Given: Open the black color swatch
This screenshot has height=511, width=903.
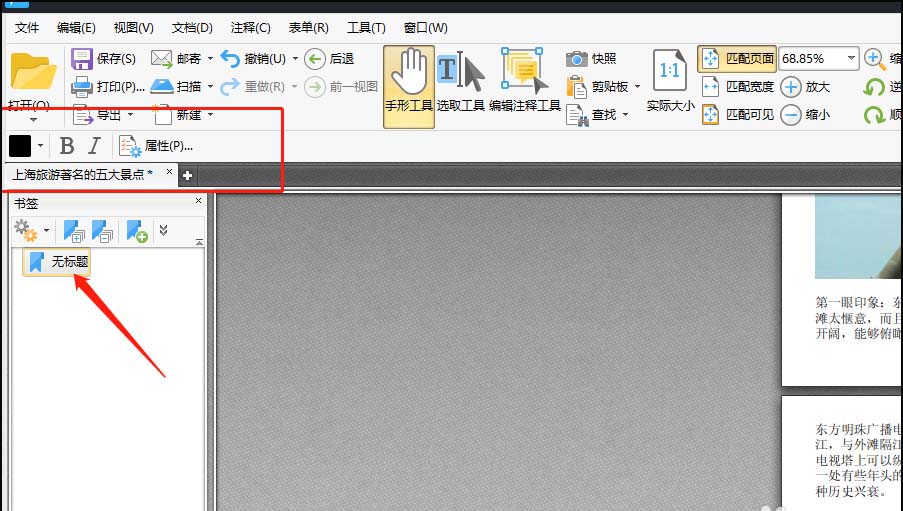Looking at the screenshot, I should coord(20,146).
